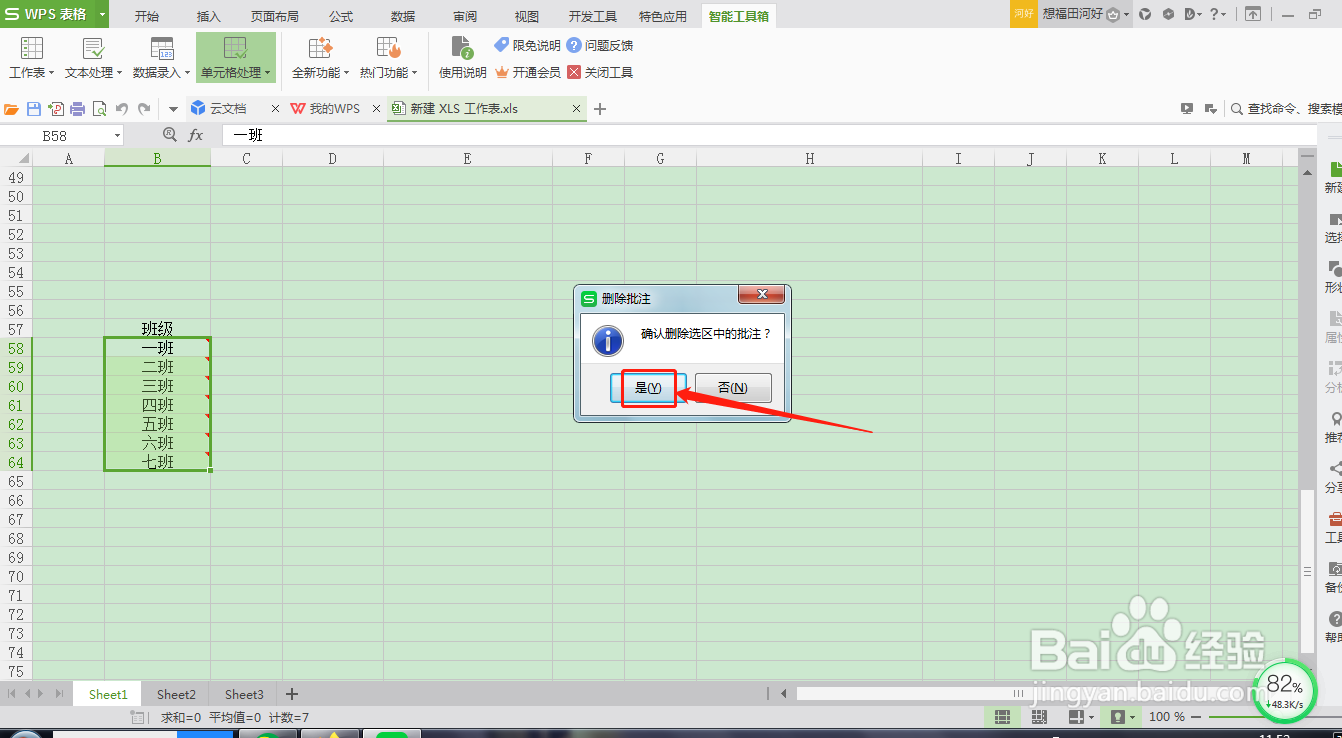Open the 开发工具 ribbon tab
1342x738 pixels.
tap(593, 16)
